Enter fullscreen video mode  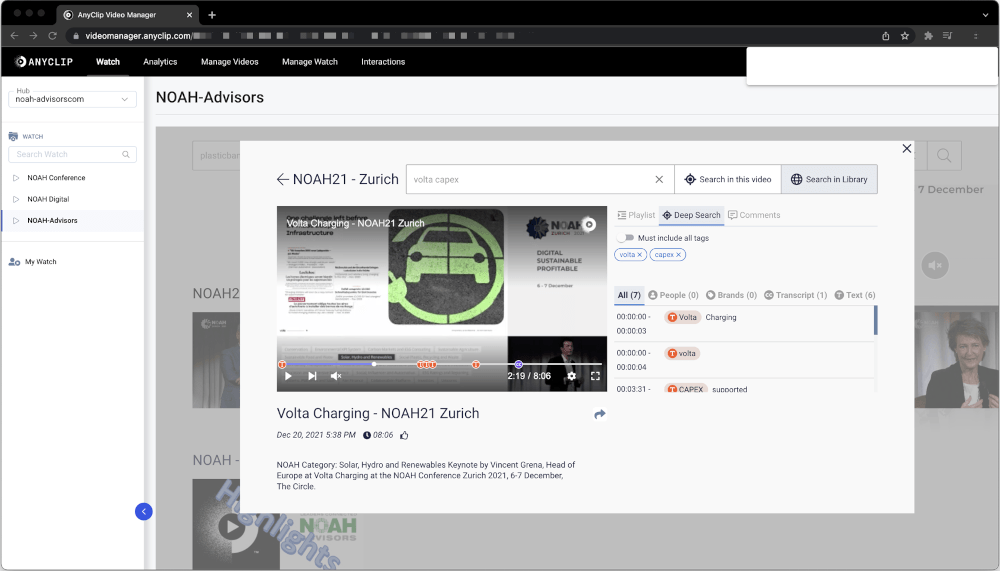pos(595,376)
